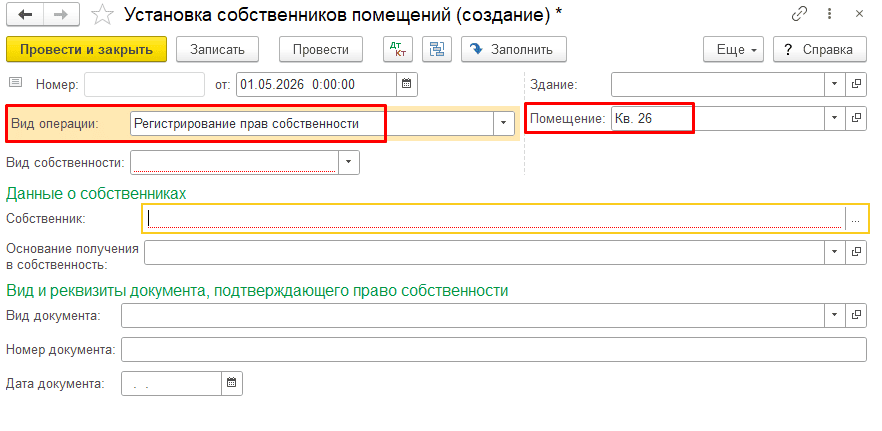This screenshot has width=882, height=431.
Task: Click the forward arrow navigation button
Action: click(61, 15)
